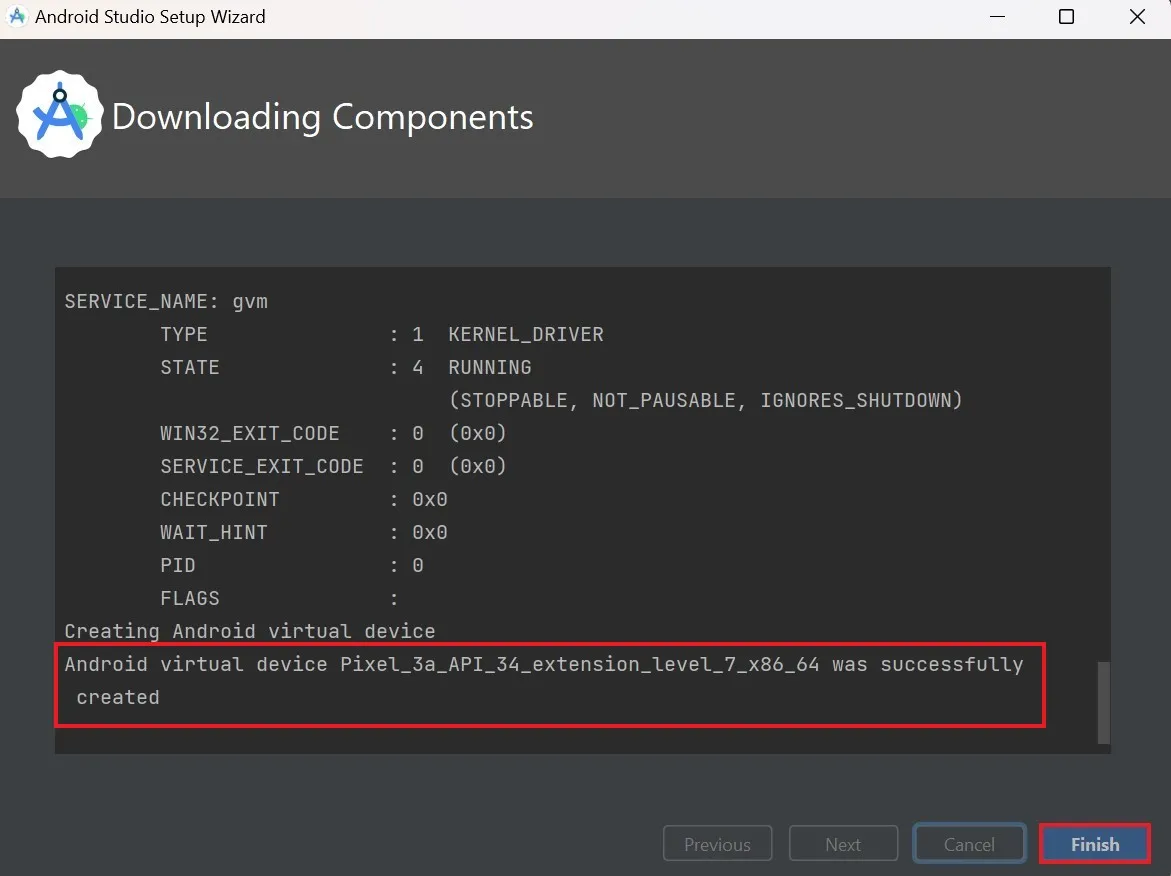Click the disabled Next button
Image resolution: width=1171 pixels, height=876 pixels.
(843, 843)
